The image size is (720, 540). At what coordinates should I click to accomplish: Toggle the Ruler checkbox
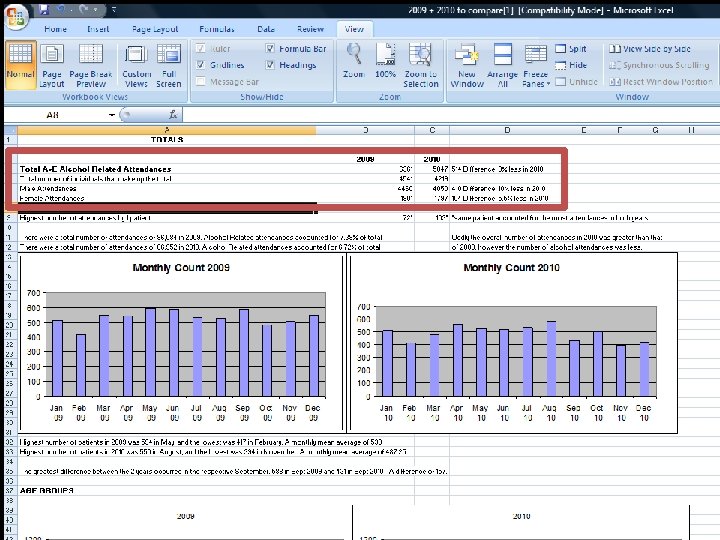click(x=213, y=49)
